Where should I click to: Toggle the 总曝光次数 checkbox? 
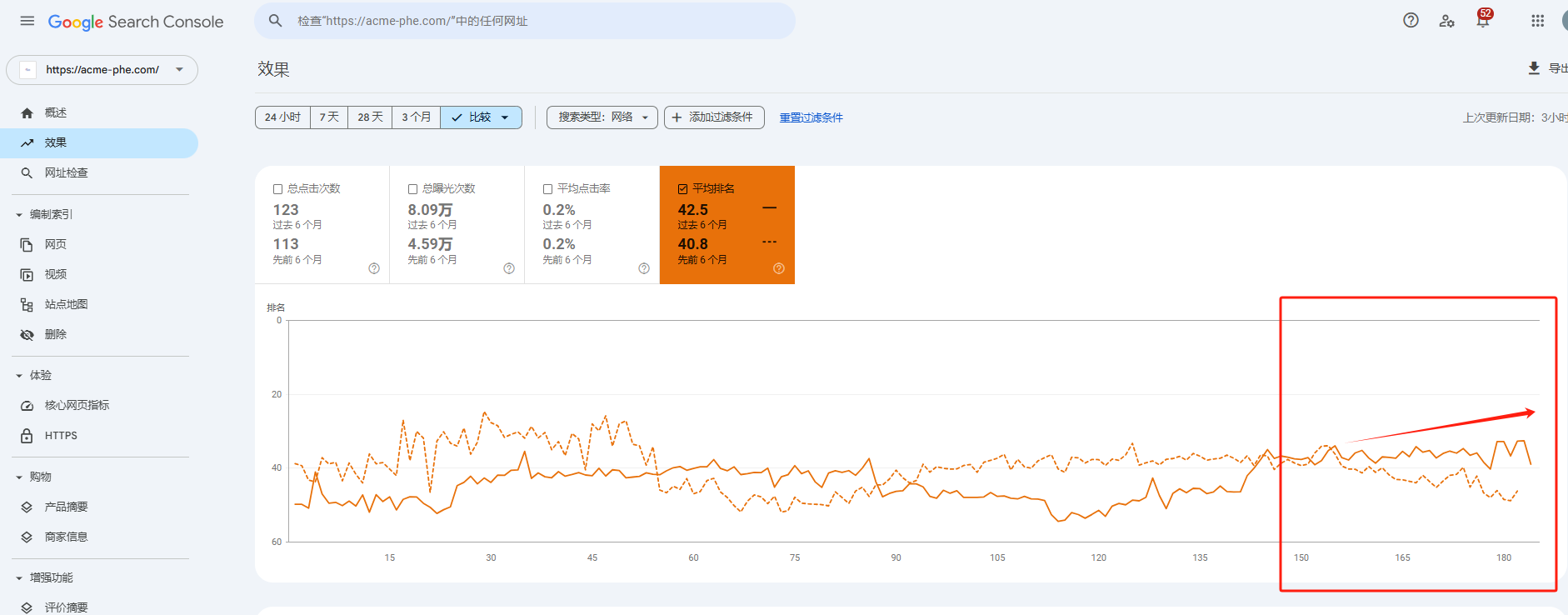coord(413,189)
